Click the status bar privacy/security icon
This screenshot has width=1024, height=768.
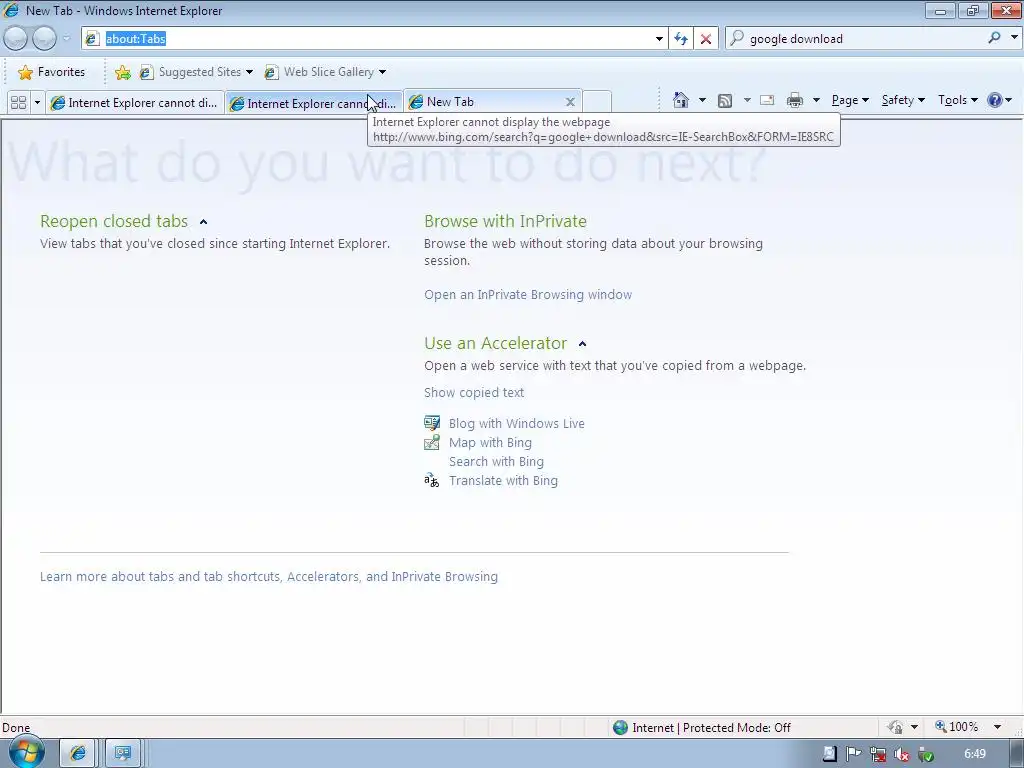coord(895,727)
